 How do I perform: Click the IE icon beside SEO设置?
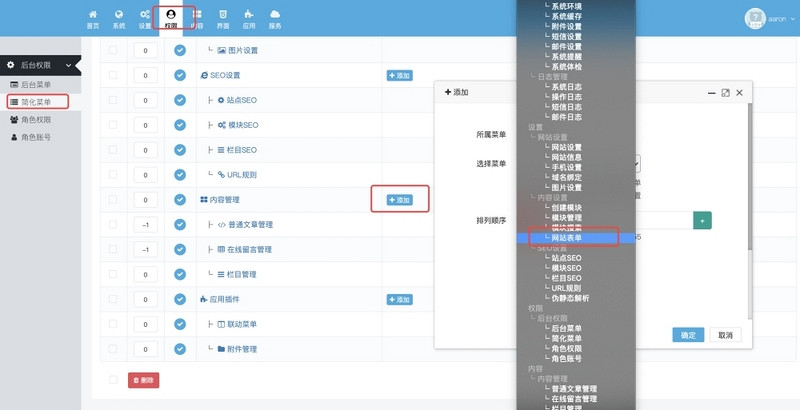204,75
